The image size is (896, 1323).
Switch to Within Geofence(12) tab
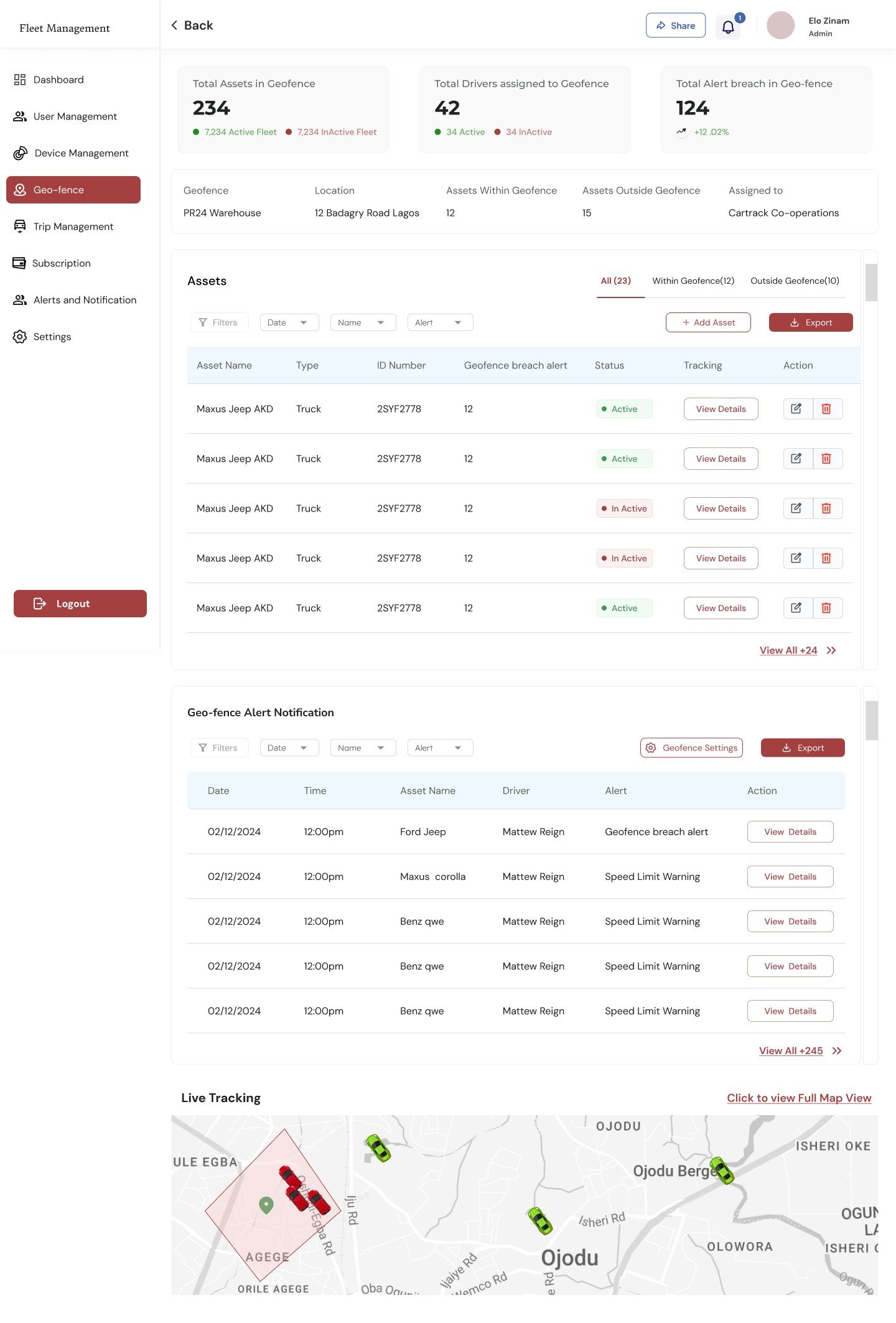pos(693,281)
